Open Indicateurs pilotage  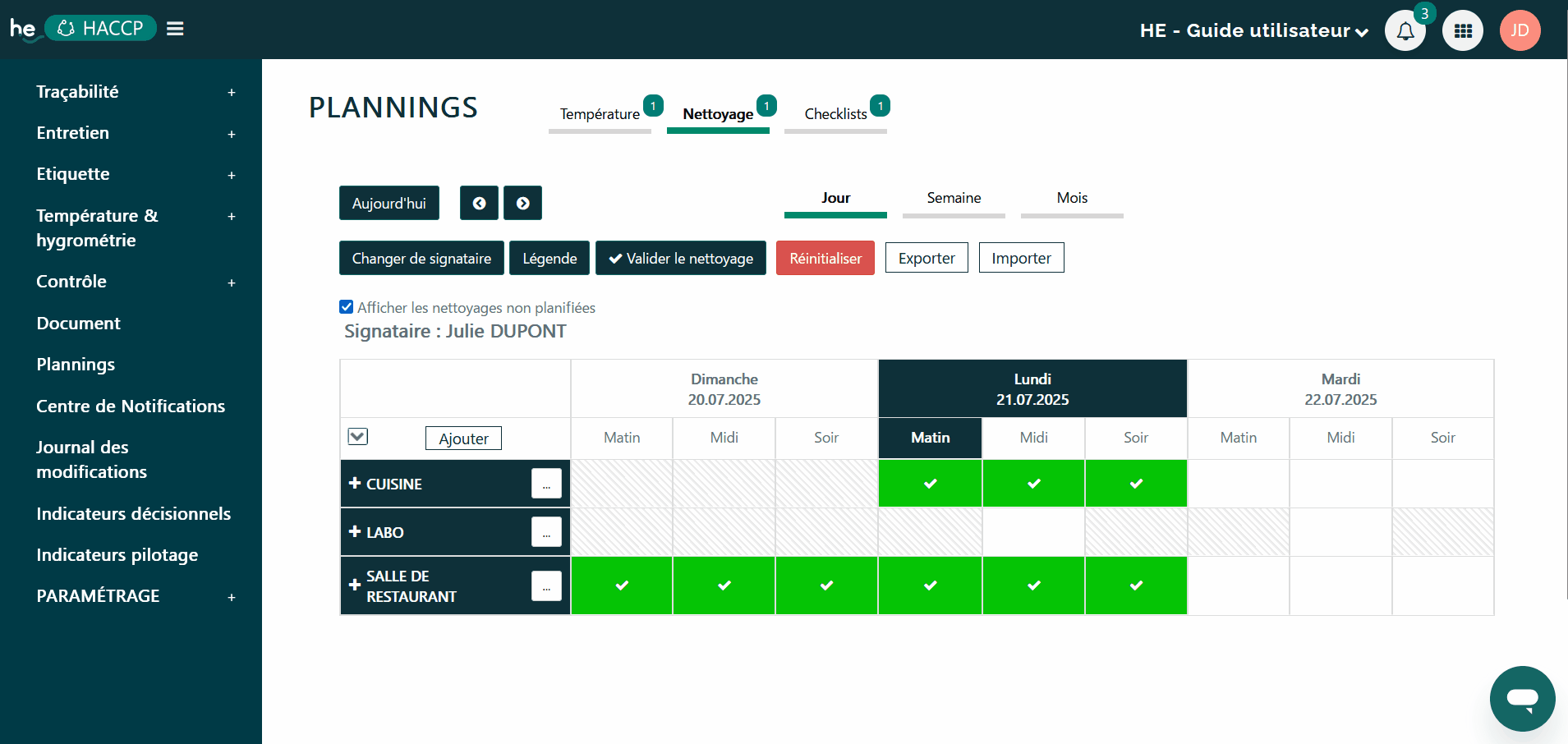[117, 555]
